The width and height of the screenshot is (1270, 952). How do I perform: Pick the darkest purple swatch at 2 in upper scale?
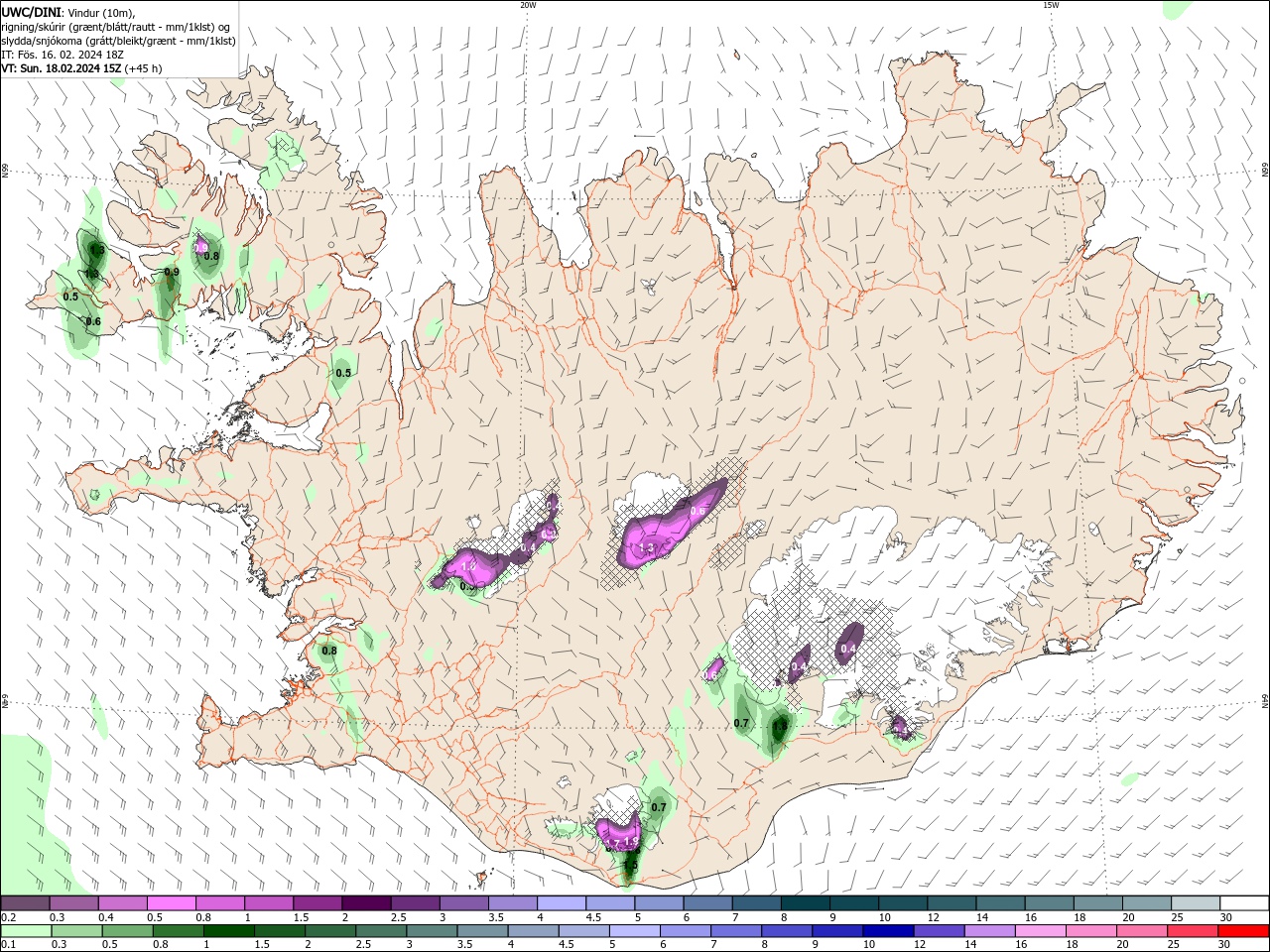click(365, 903)
